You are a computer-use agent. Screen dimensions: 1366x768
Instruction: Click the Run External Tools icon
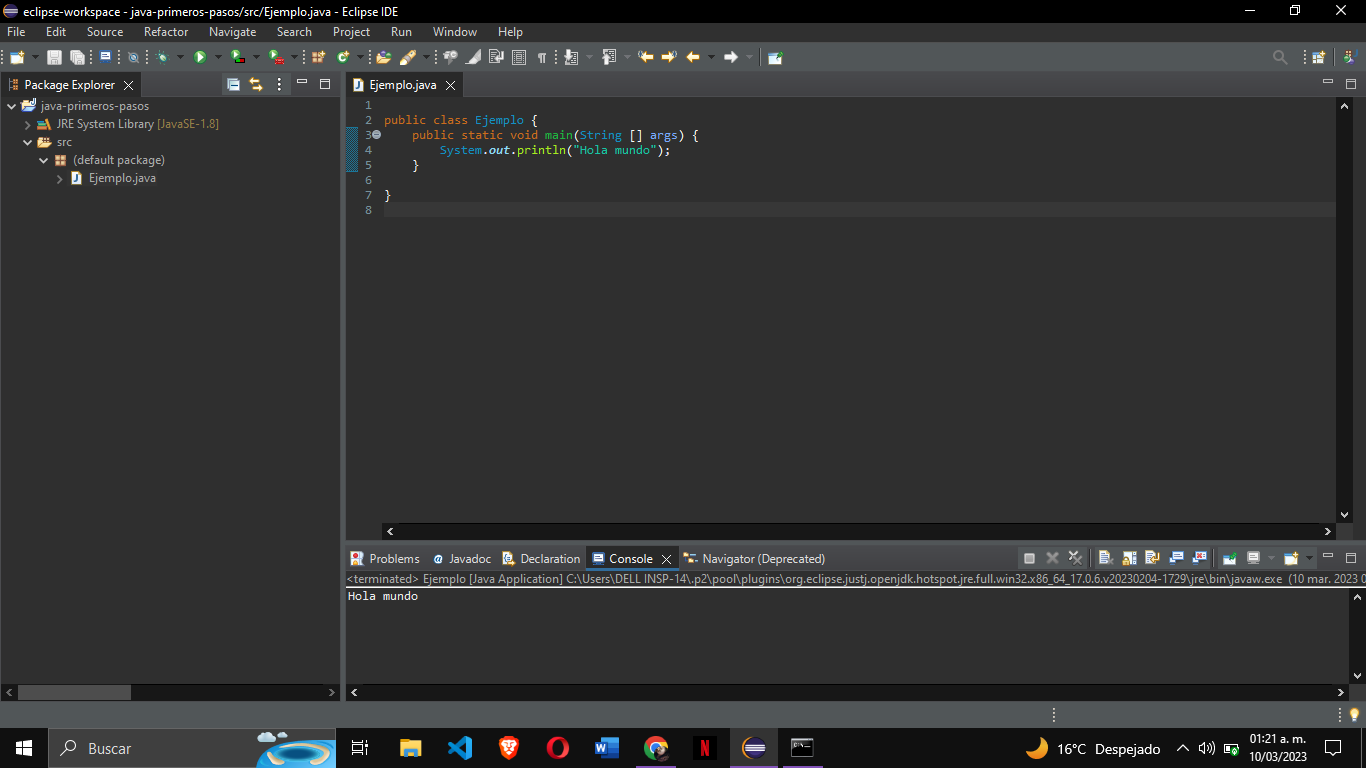coord(275,57)
